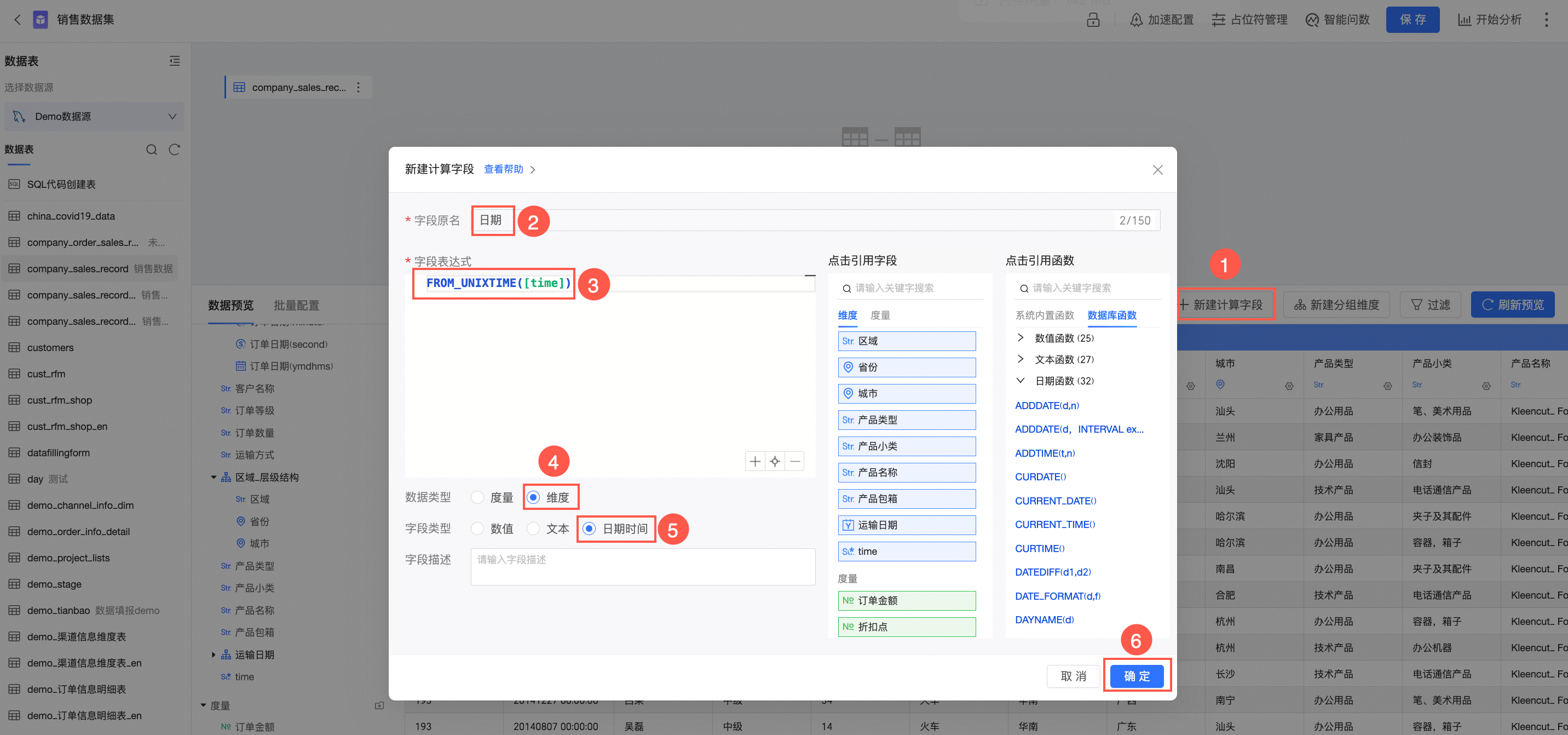The height and width of the screenshot is (735, 1568).
Task: Select 维度 data type radio
Action: tap(533, 497)
